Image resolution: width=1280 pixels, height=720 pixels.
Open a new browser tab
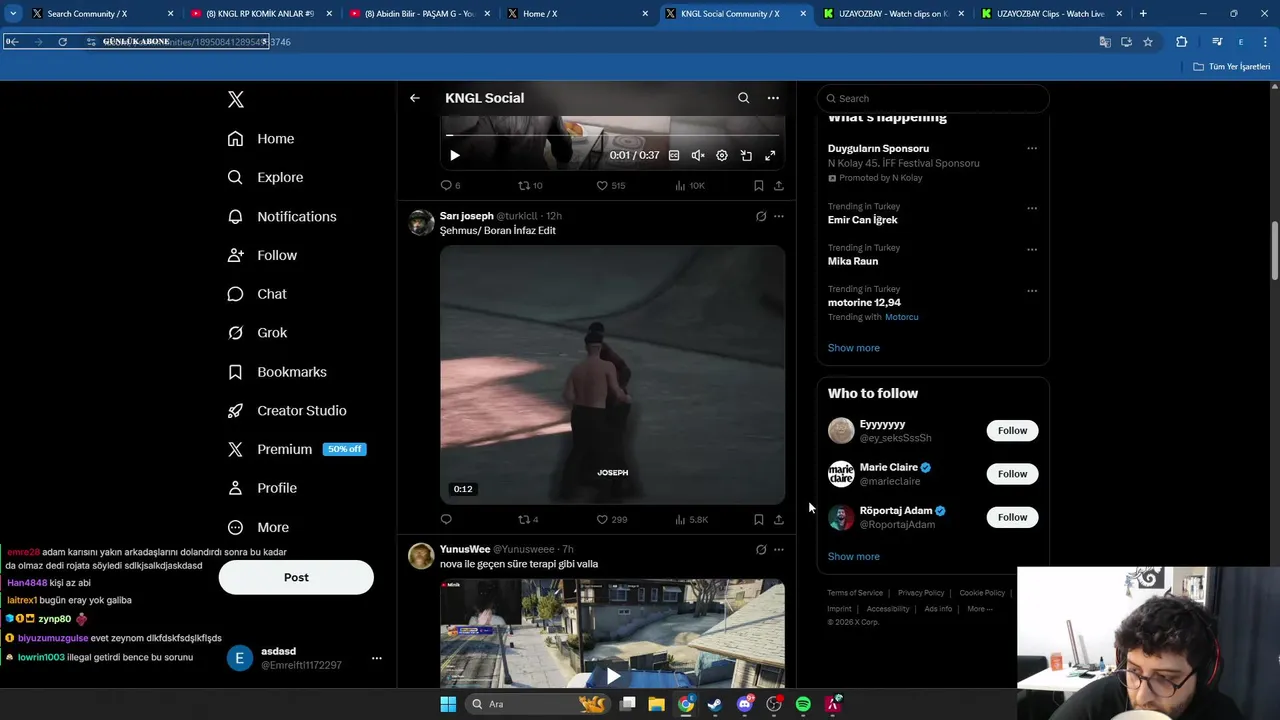[1143, 14]
